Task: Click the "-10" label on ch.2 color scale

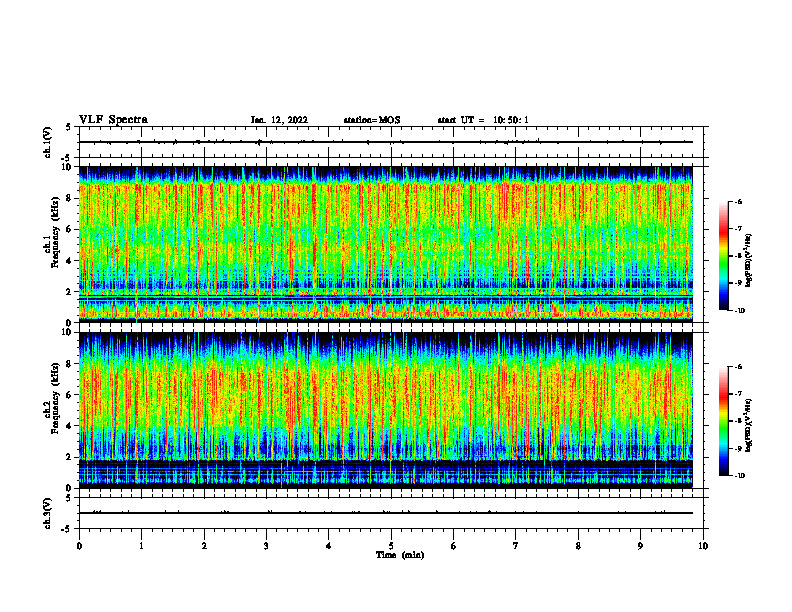Action: [x=739, y=476]
